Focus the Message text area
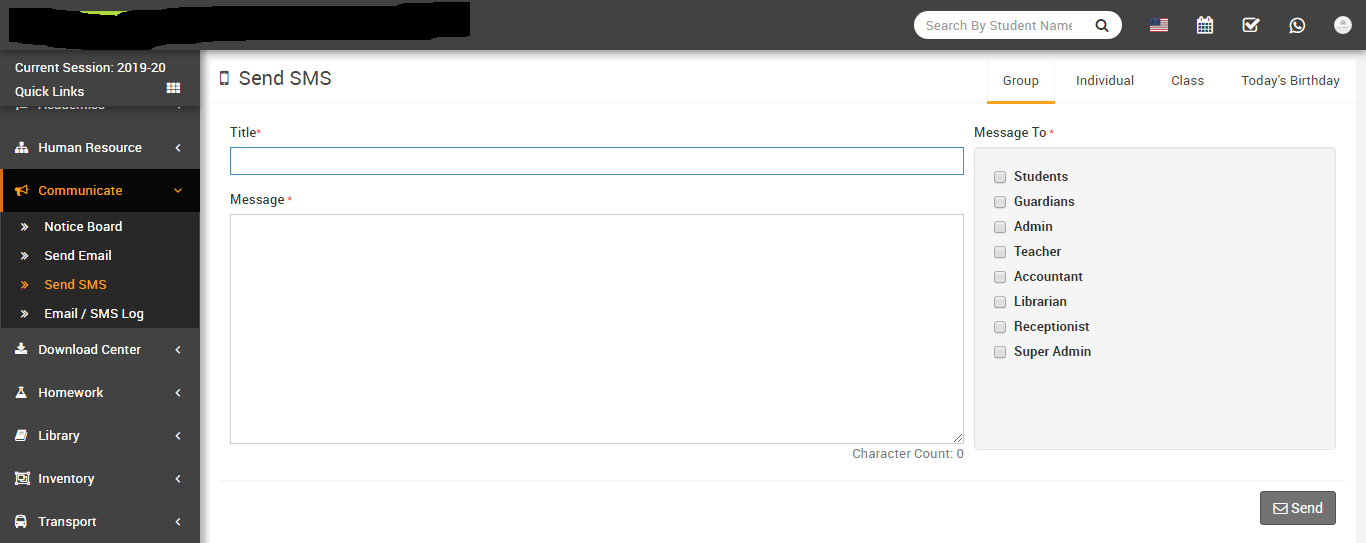Image resolution: width=1366 pixels, height=543 pixels. pos(596,328)
